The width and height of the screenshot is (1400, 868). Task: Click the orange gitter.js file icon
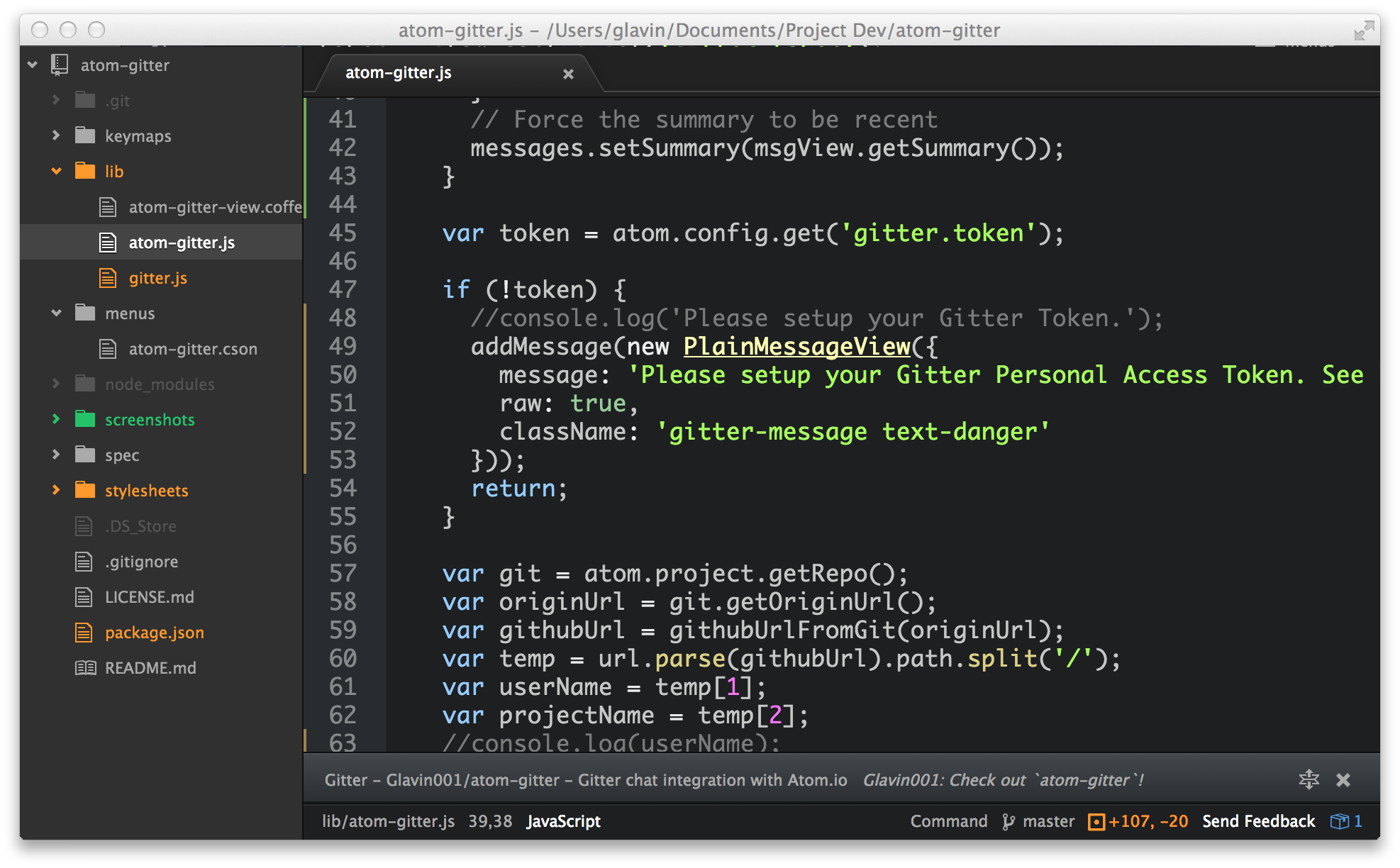108,278
